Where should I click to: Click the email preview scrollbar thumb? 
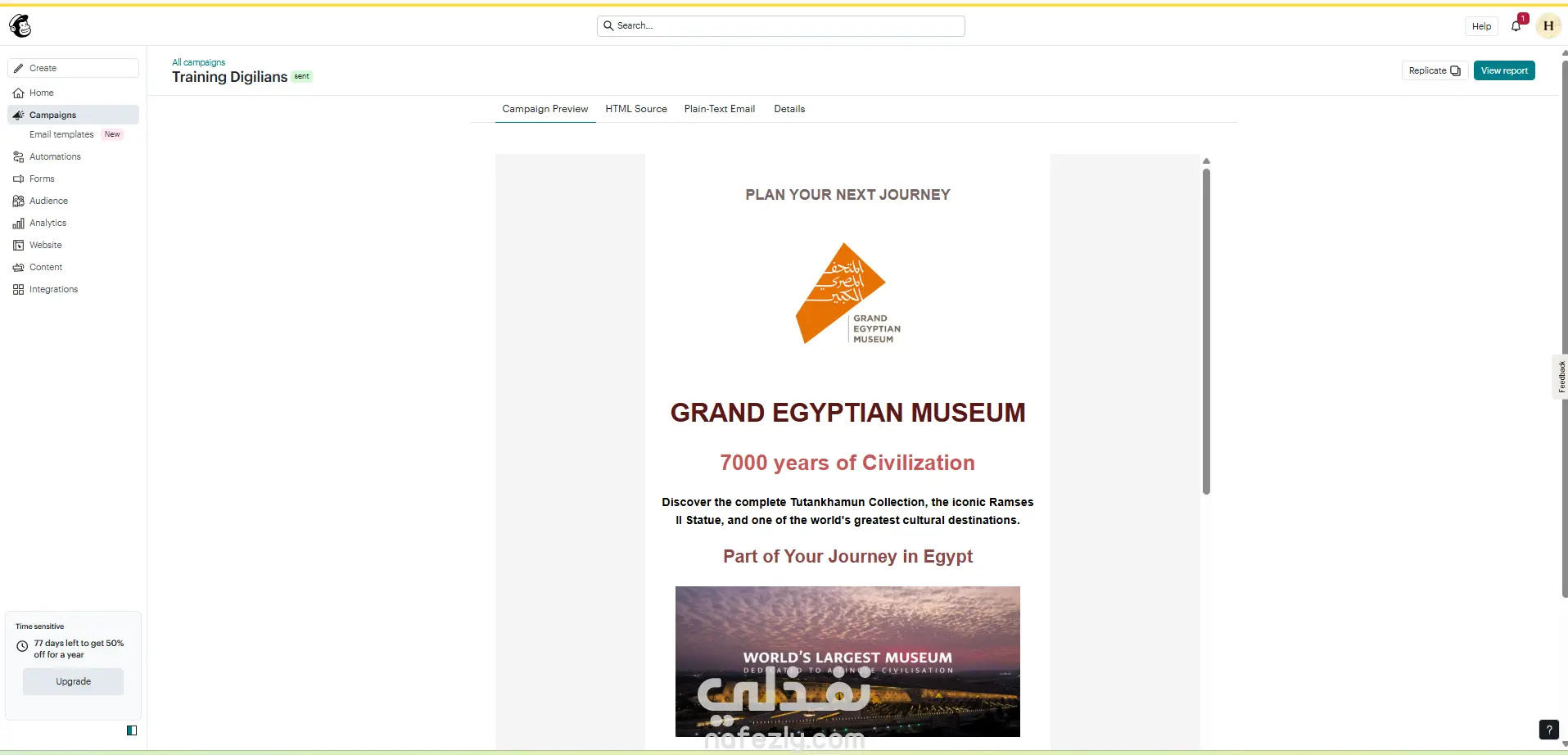[1206, 332]
